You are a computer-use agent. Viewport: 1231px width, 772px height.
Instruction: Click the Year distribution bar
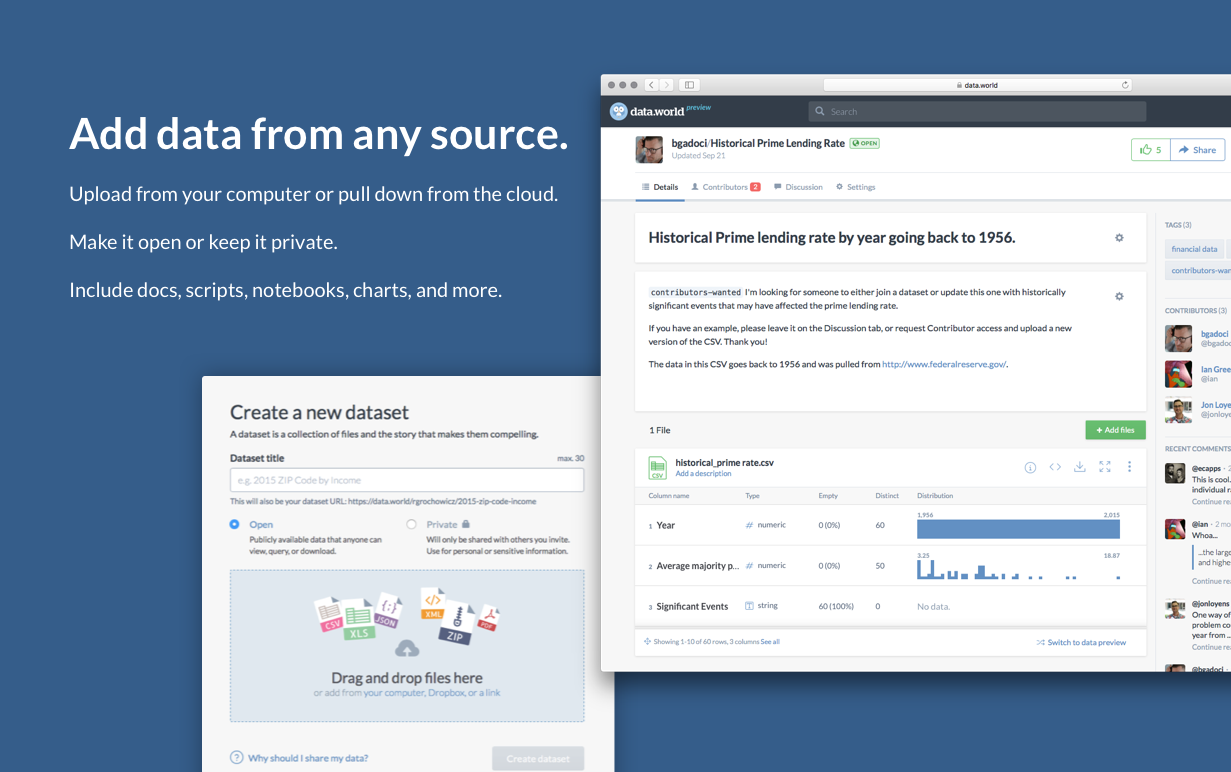click(x=1018, y=528)
